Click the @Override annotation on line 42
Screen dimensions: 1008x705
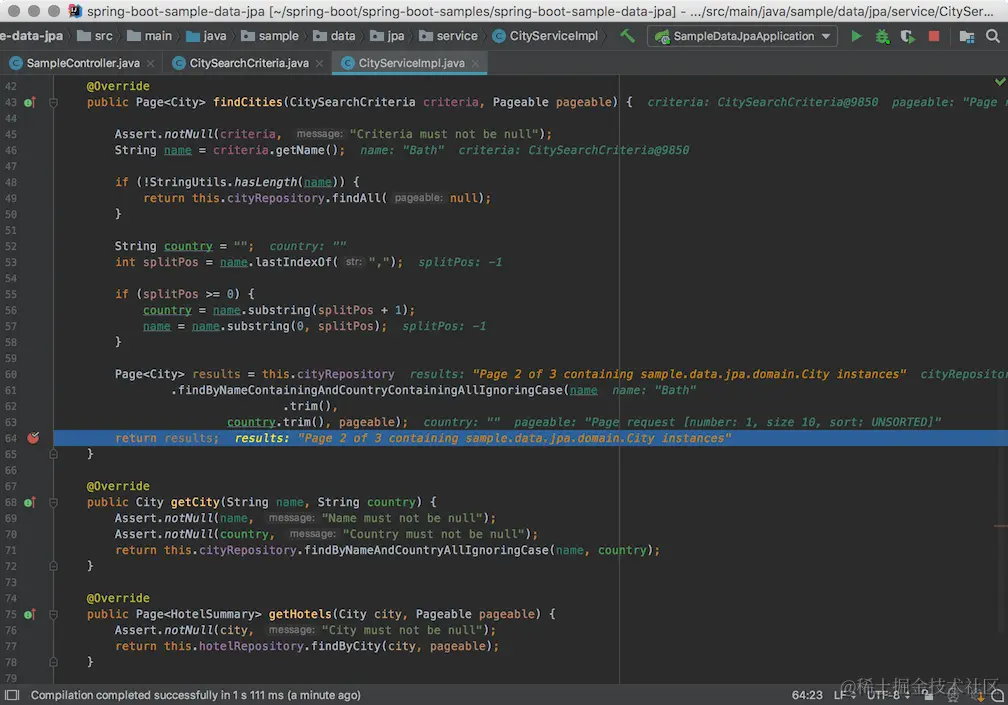118,86
